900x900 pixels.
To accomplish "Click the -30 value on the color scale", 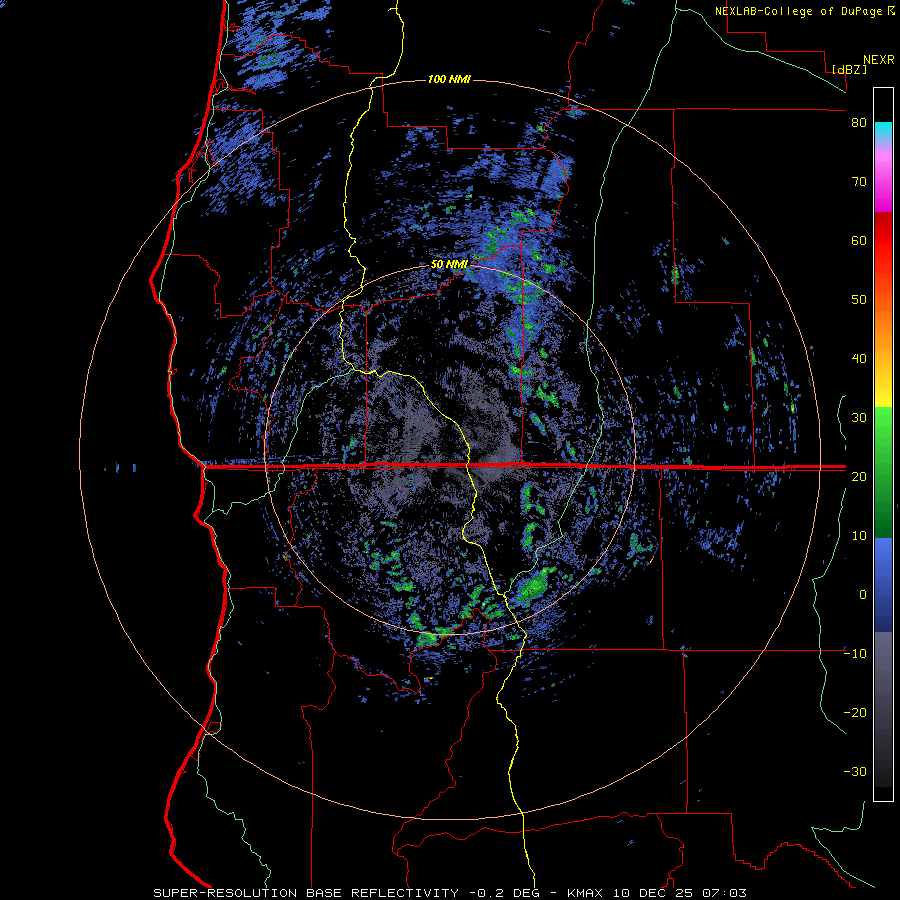I will coord(855,771).
